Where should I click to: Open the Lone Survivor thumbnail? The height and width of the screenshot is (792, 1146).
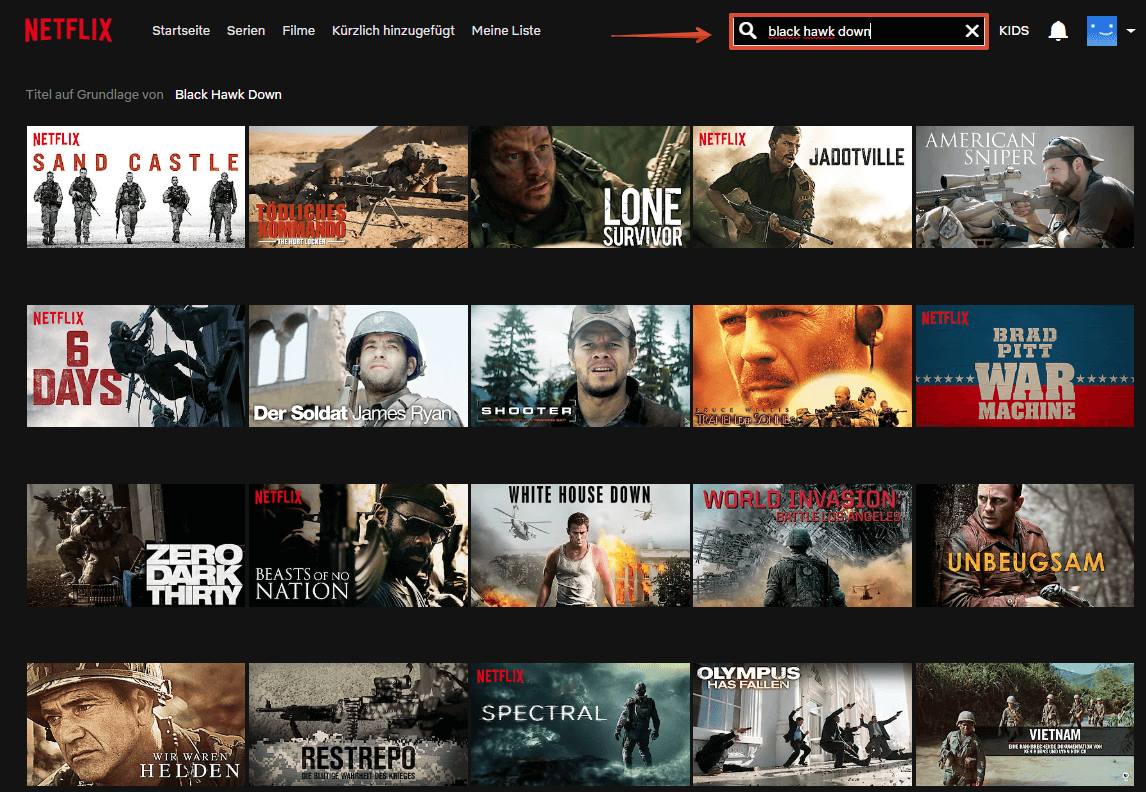(x=580, y=187)
